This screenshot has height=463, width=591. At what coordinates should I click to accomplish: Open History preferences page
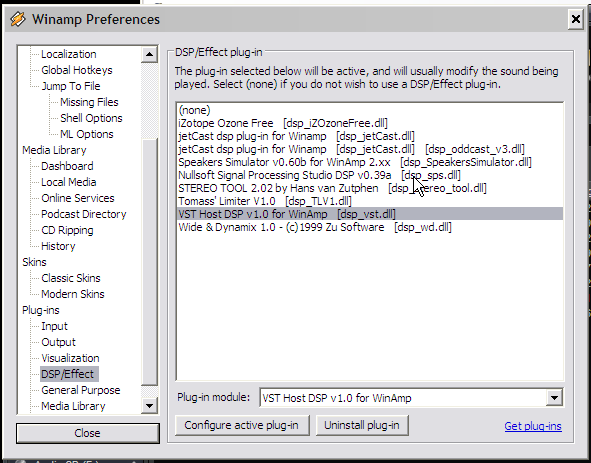[x=58, y=246]
